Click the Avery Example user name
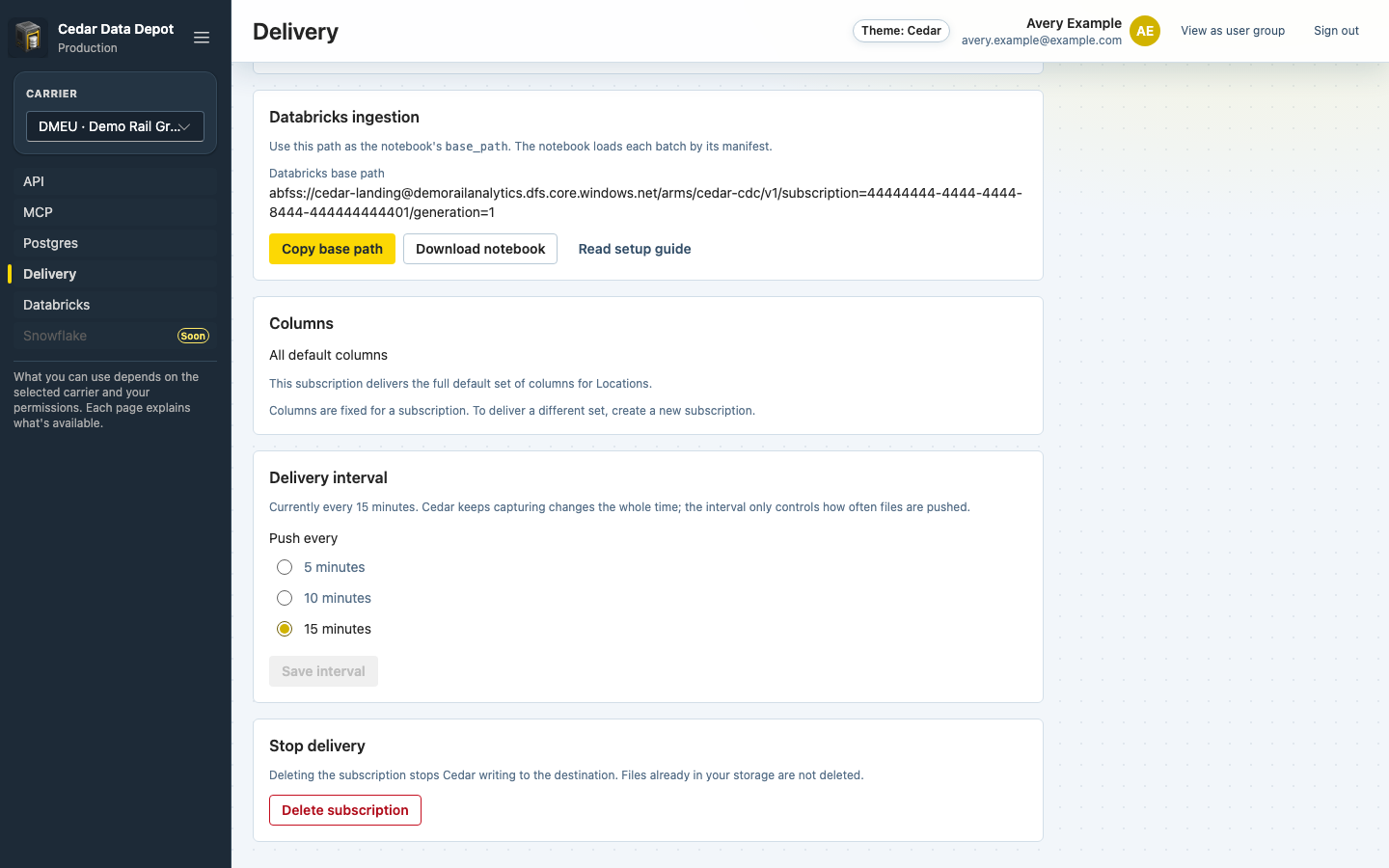The width and height of the screenshot is (1389, 868). [1074, 23]
